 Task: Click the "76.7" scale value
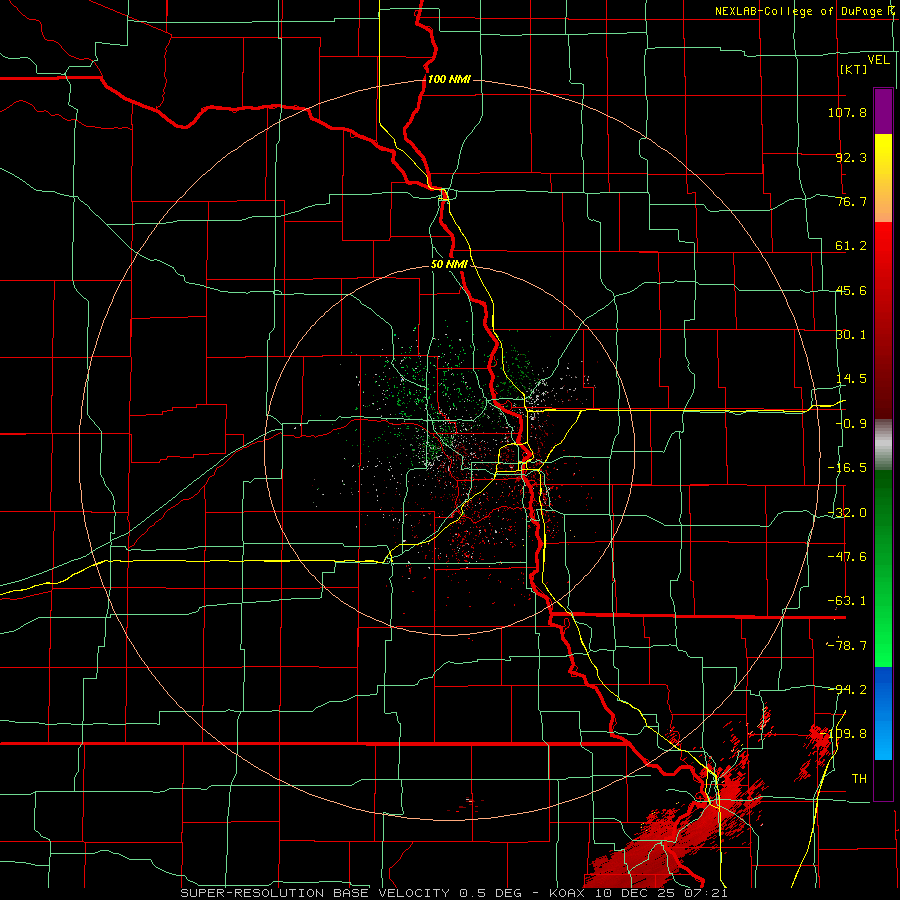[851, 201]
